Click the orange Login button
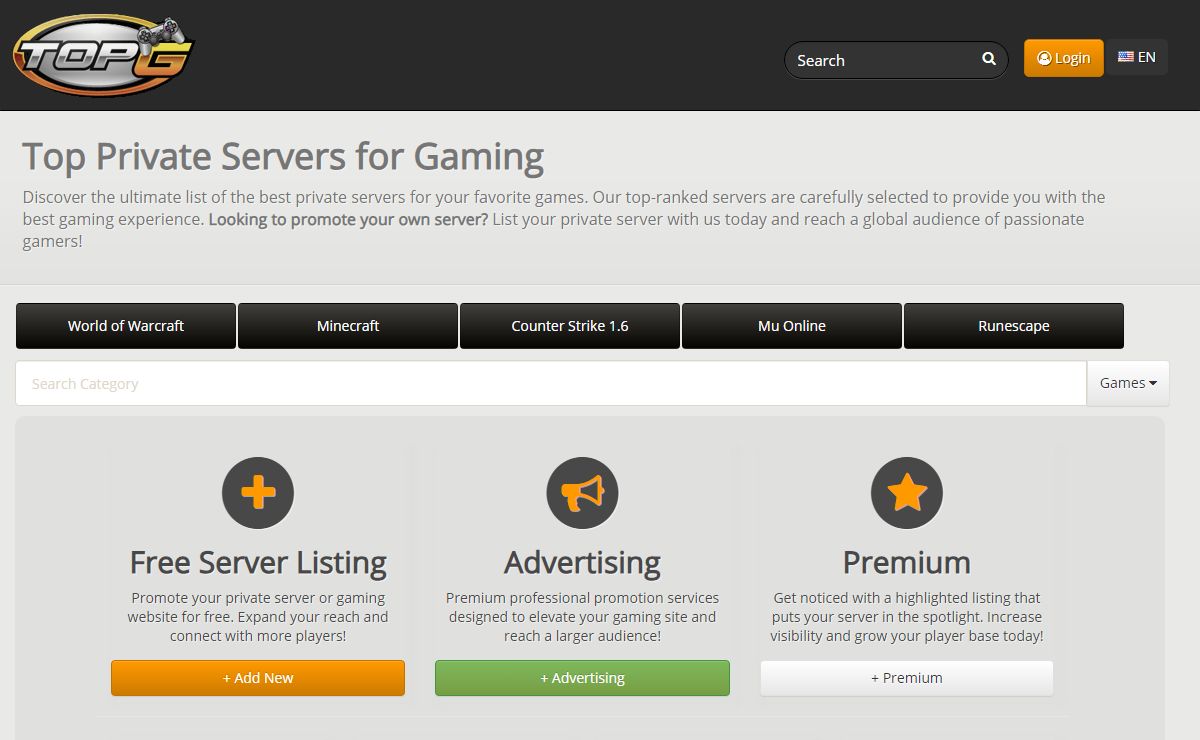 [x=1064, y=58]
